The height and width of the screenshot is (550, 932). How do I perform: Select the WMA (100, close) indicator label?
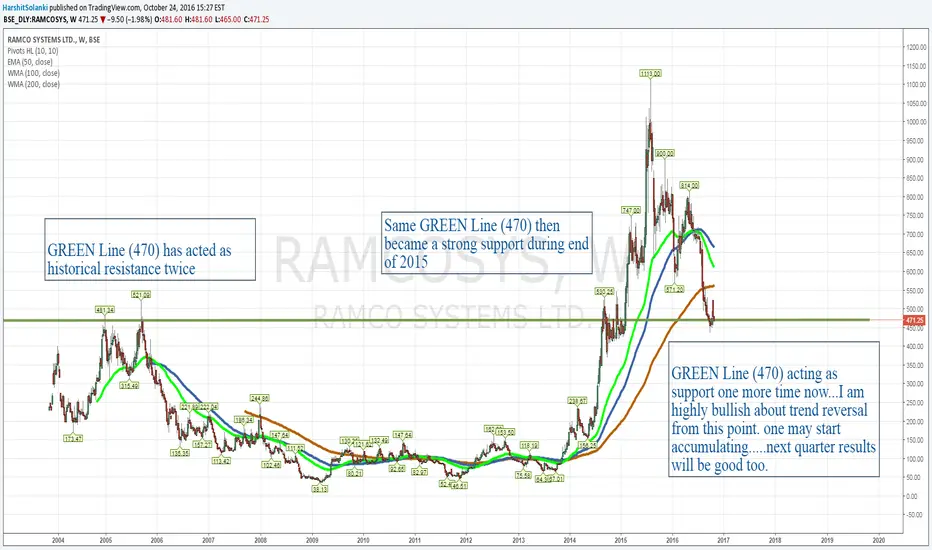[x=33, y=73]
